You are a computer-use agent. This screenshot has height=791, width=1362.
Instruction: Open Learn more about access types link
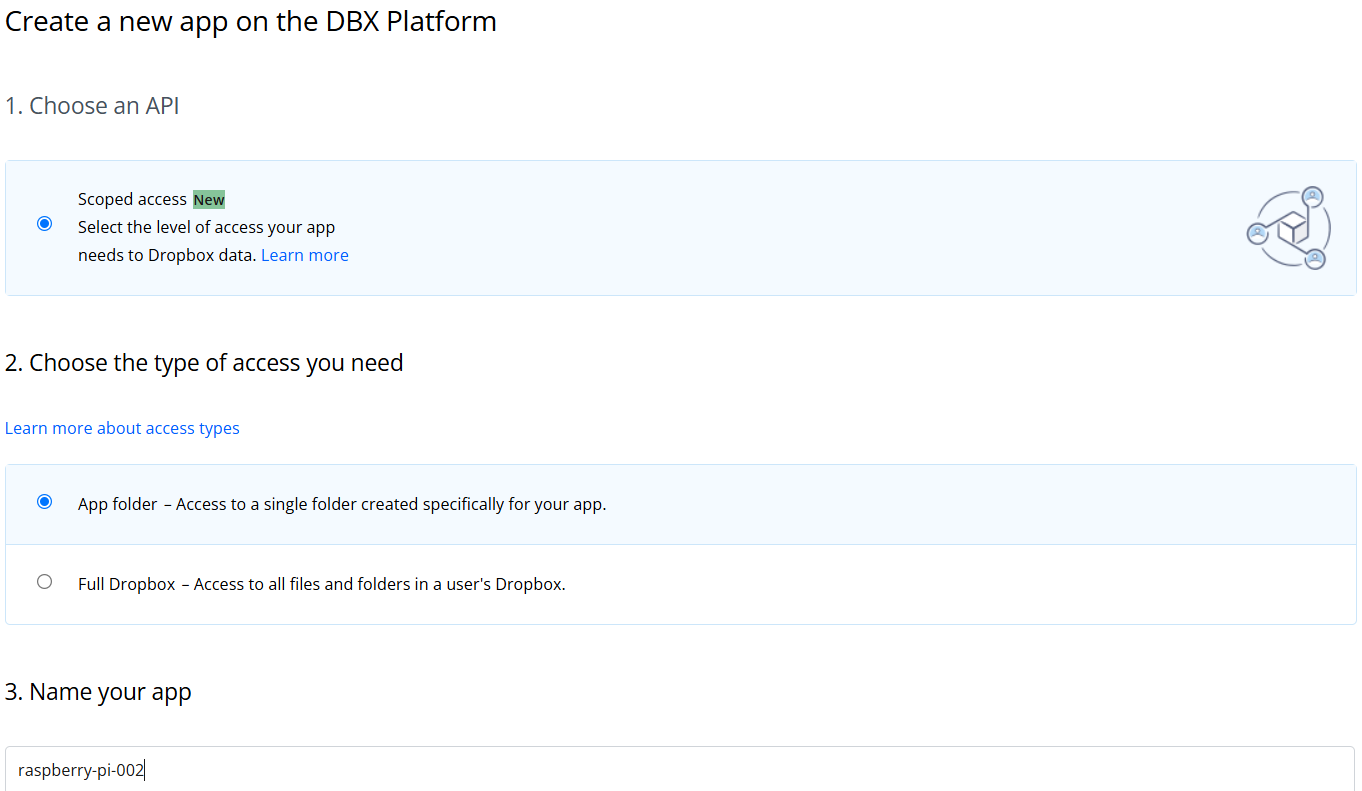point(122,428)
